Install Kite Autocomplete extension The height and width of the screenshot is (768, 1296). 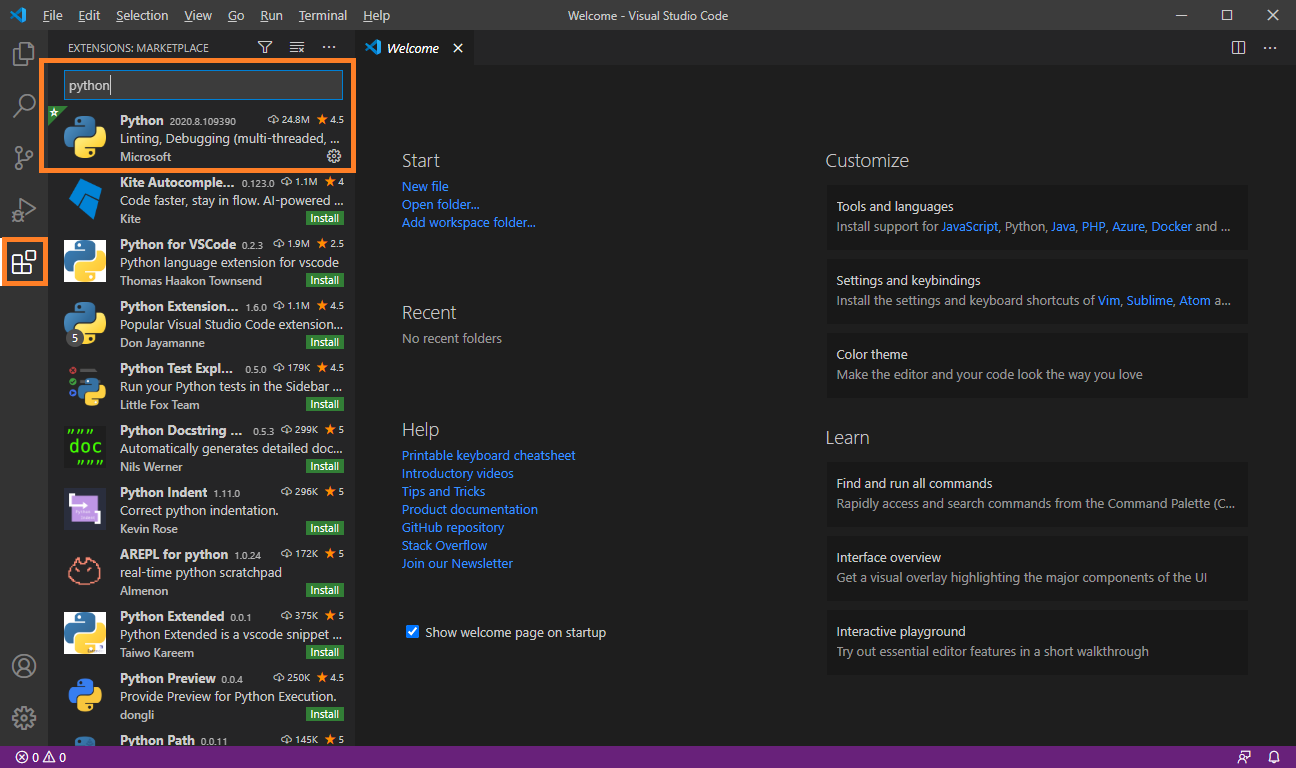click(x=325, y=218)
